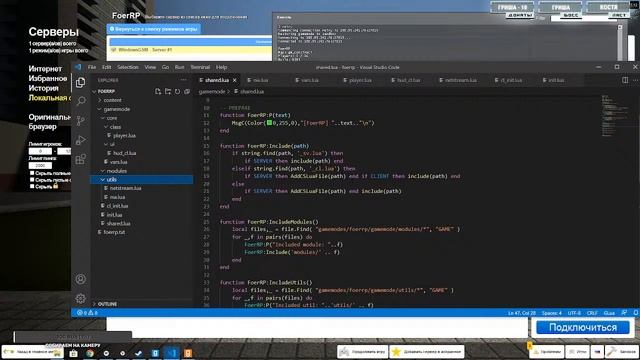Open the Run menu
The height and width of the screenshot is (360, 640).
(x=179, y=67)
